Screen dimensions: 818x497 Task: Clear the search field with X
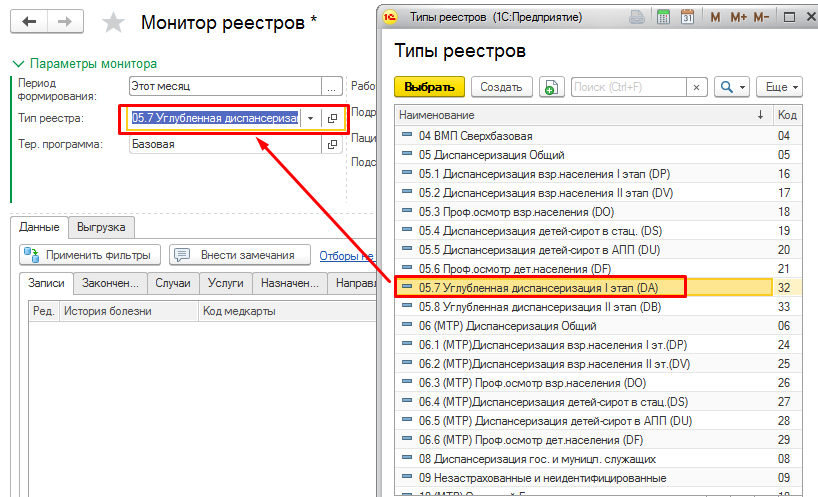pos(696,87)
